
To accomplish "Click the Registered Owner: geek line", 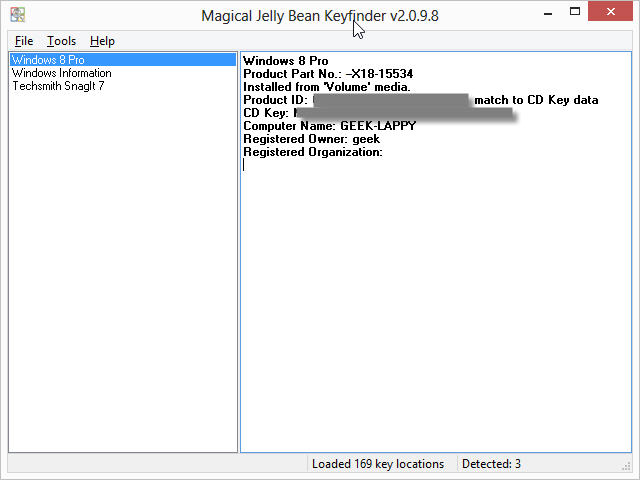I will click(x=311, y=139).
